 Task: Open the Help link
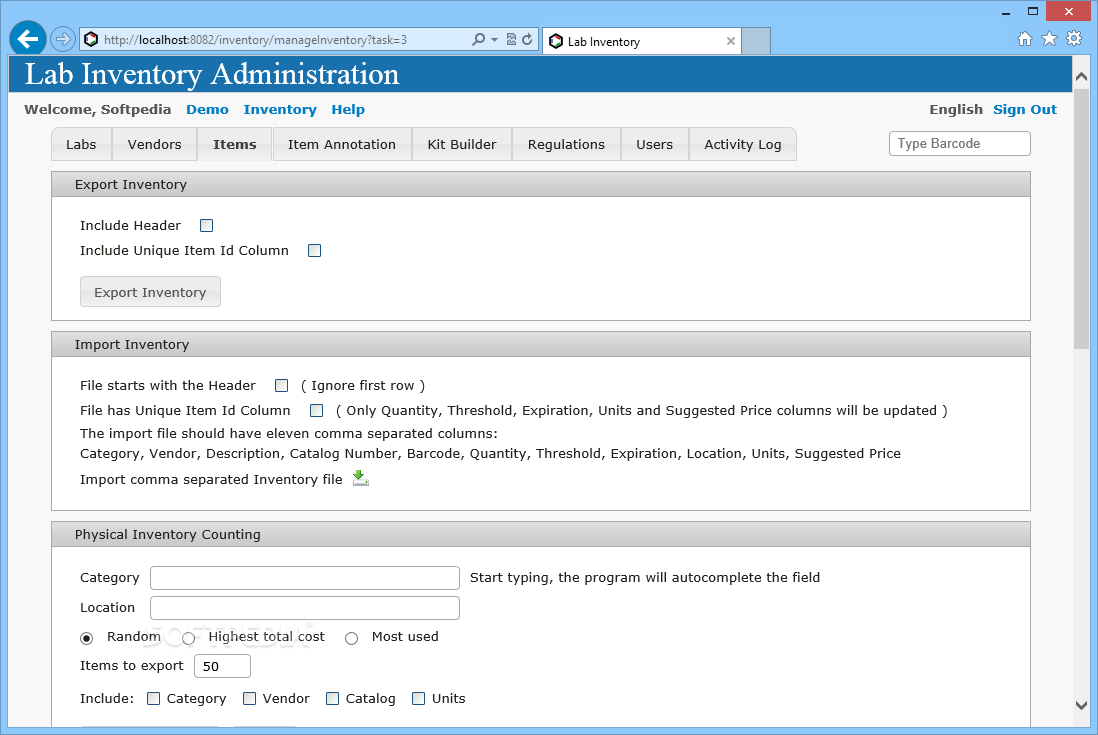point(348,109)
